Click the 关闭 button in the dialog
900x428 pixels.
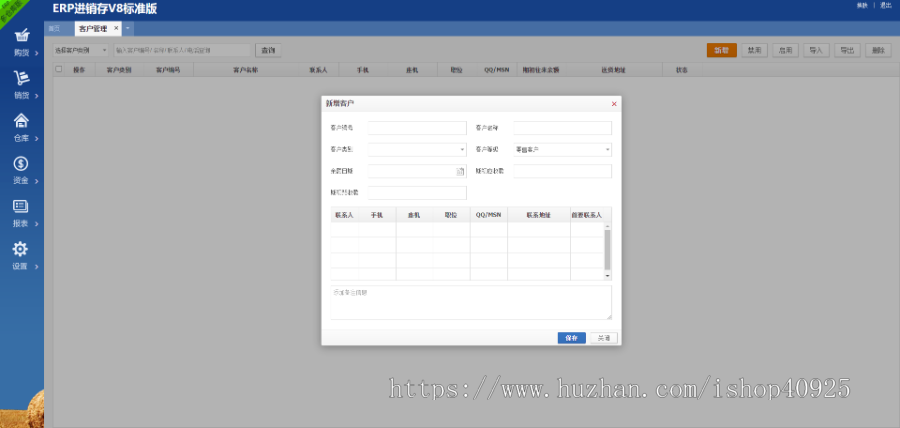(x=604, y=338)
